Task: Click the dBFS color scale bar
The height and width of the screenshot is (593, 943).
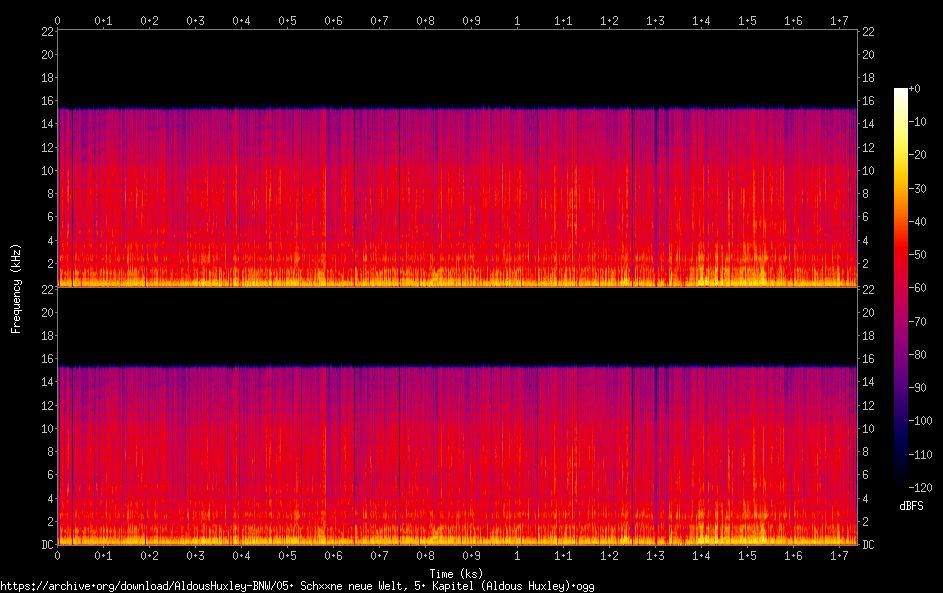Action: (901, 287)
